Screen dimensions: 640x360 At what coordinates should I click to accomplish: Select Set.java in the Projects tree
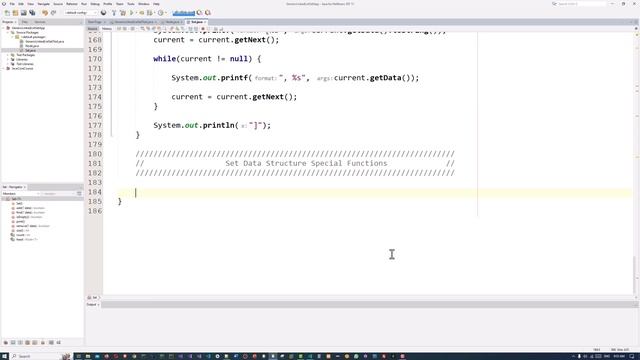(x=30, y=50)
